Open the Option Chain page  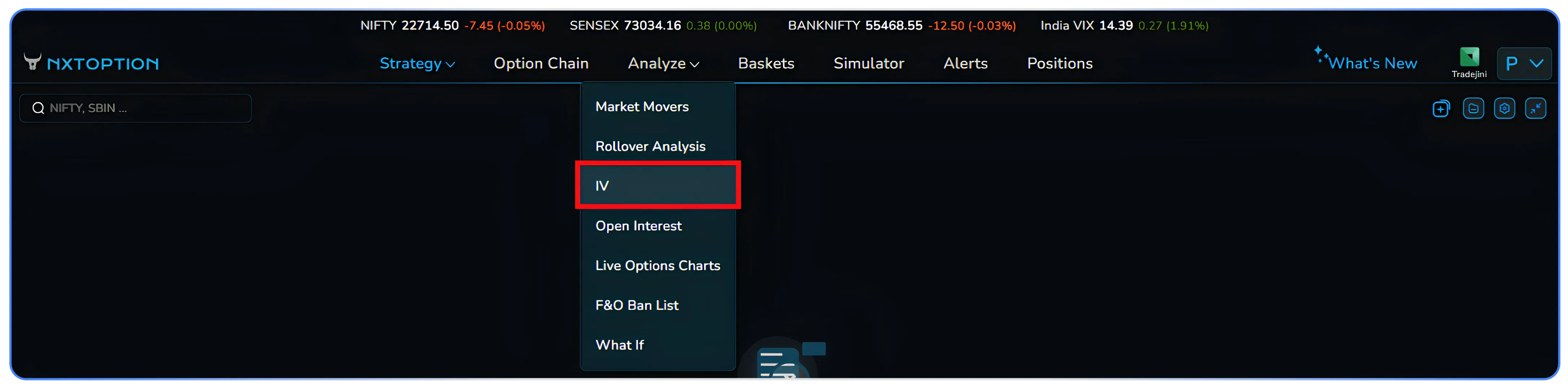[x=541, y=63]
